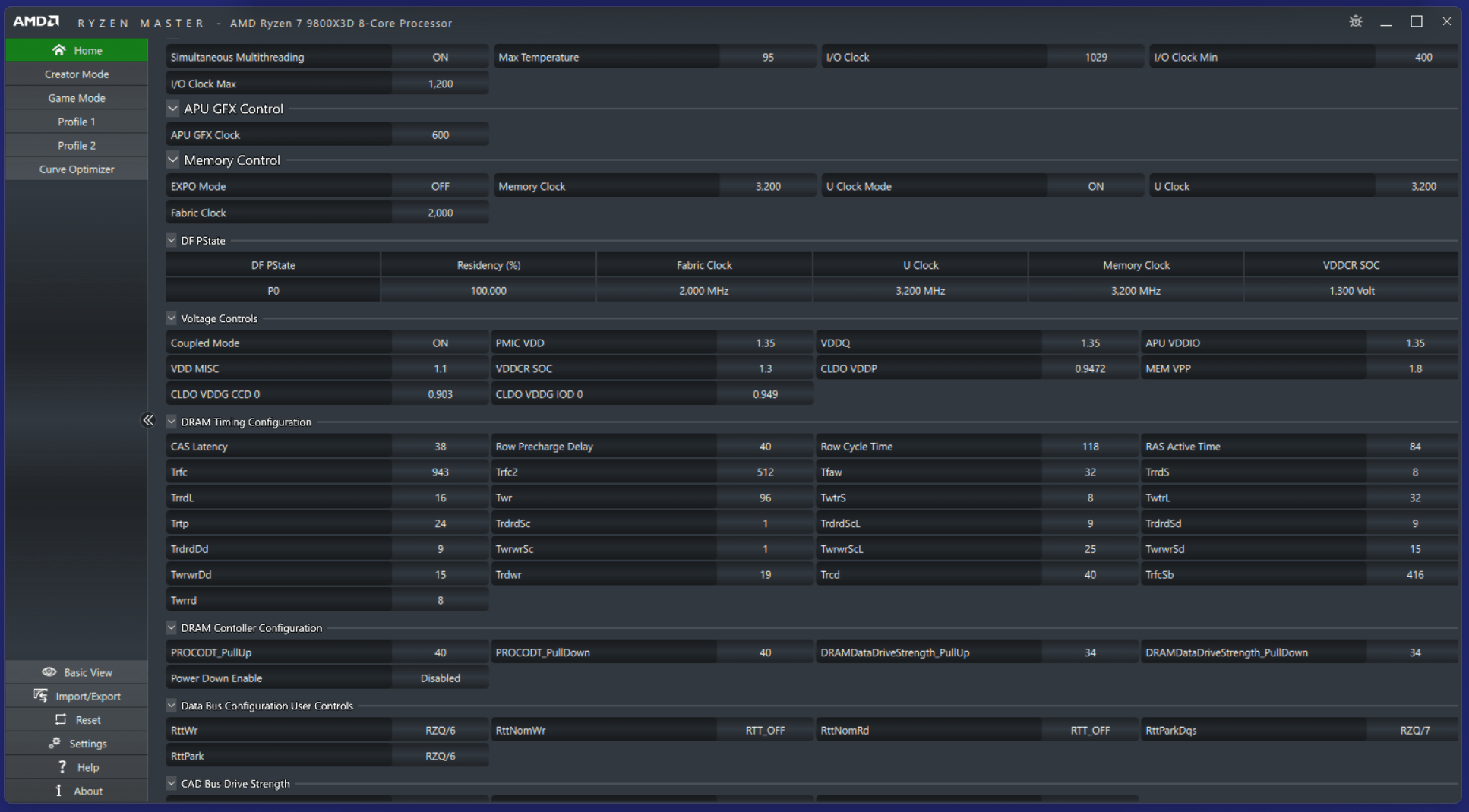Click the Home house icon in sidebar
This screenshot has width=1469, height=812.
[58, 50]
